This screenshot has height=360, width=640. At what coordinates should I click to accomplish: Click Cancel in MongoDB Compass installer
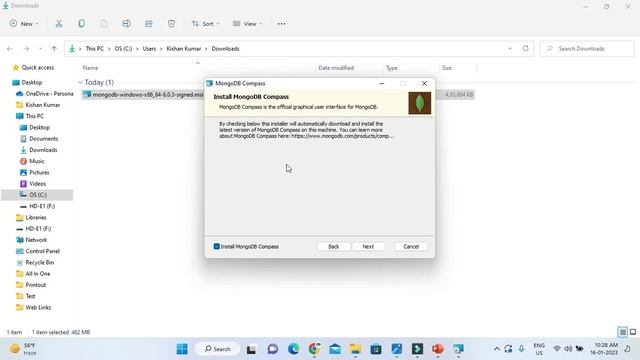[411, 247]
